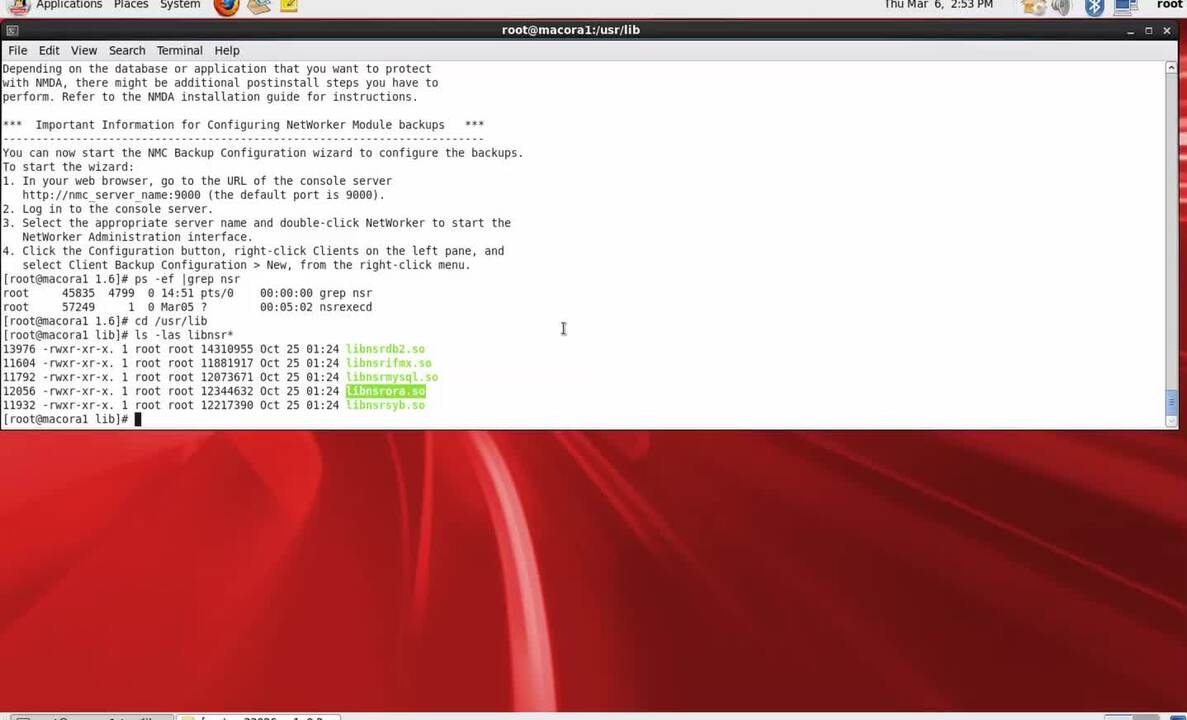
Task: Click the libnsrsyb.so file name
Action: coord(385,405)
